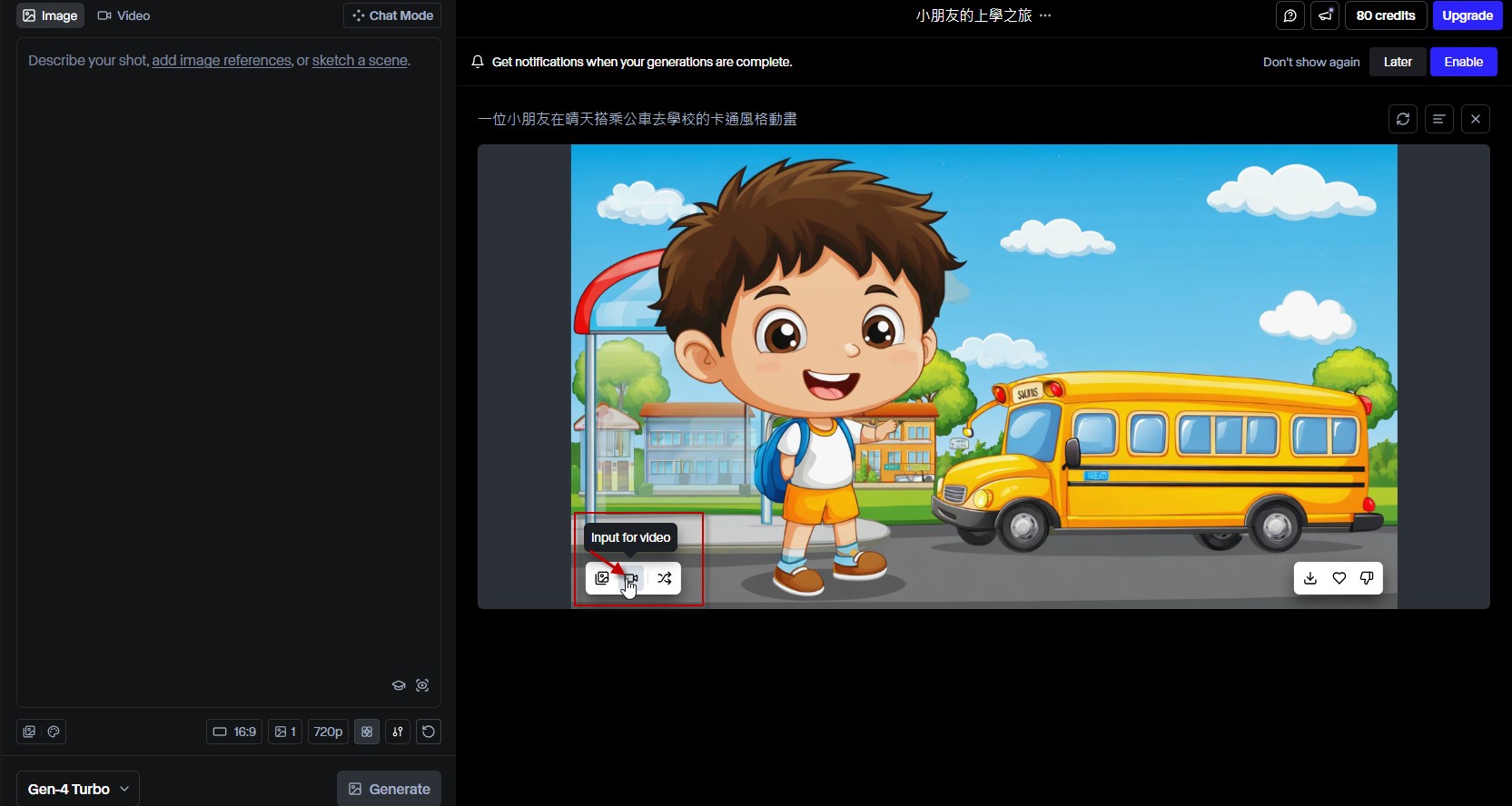The height and width of the screenshot is (806, 1512).
Task: Toggle the highlighted four-petal icon button
Action: pos(367,732)
